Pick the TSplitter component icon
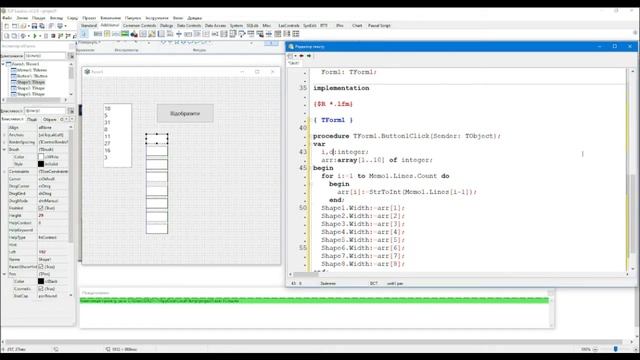Viewport: 640px width, 360px height. (179, 34)
